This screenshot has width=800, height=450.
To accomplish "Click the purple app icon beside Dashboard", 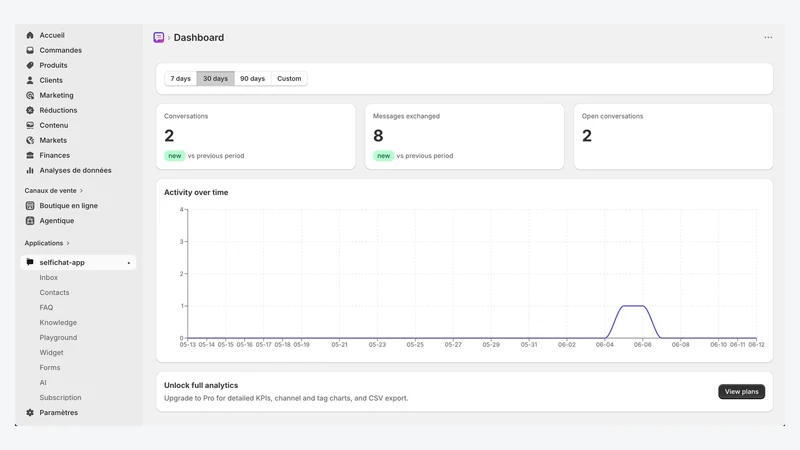I will [159, 37].
